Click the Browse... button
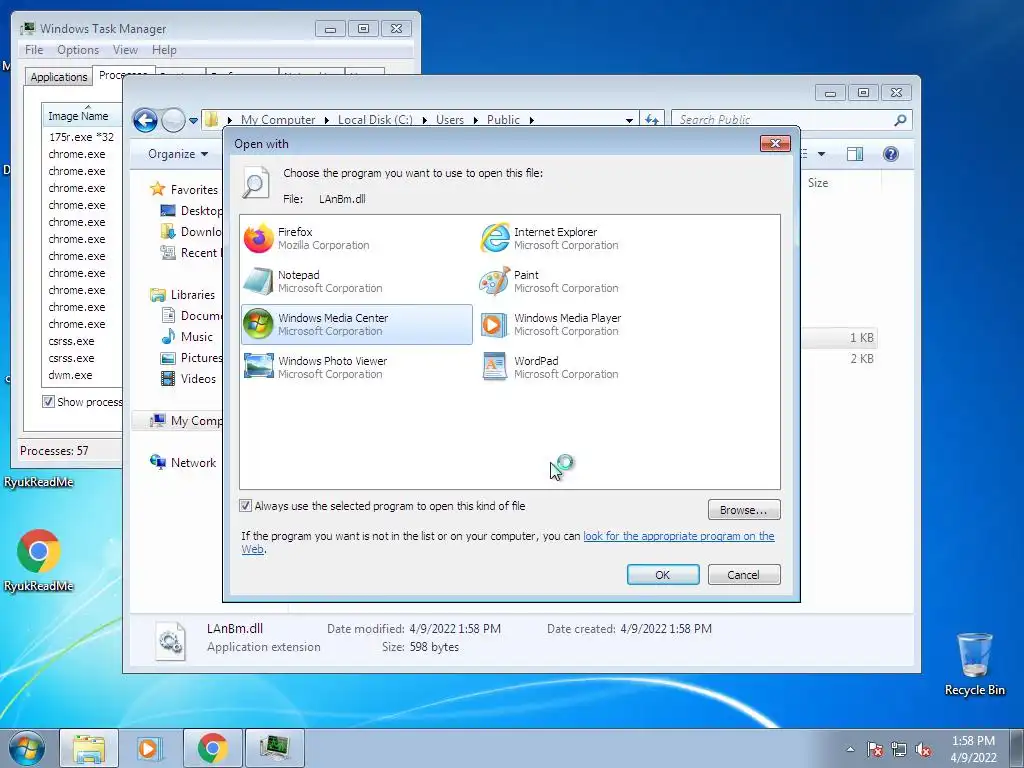 pyautogui.click(x=744, y=509)
